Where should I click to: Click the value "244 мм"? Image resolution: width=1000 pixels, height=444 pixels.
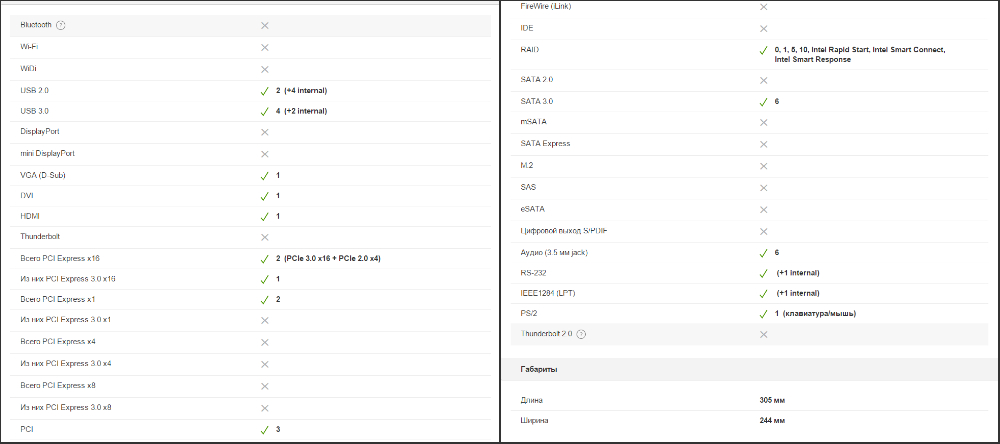click(772, 420)
